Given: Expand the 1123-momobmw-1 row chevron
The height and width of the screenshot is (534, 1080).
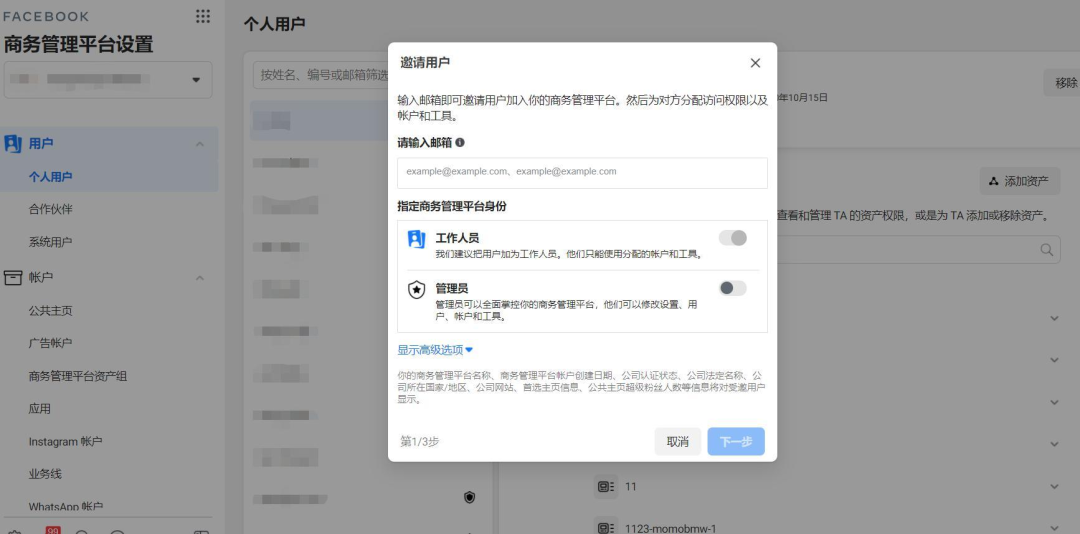Looking at the screenshot, I should click(1054, 528).
